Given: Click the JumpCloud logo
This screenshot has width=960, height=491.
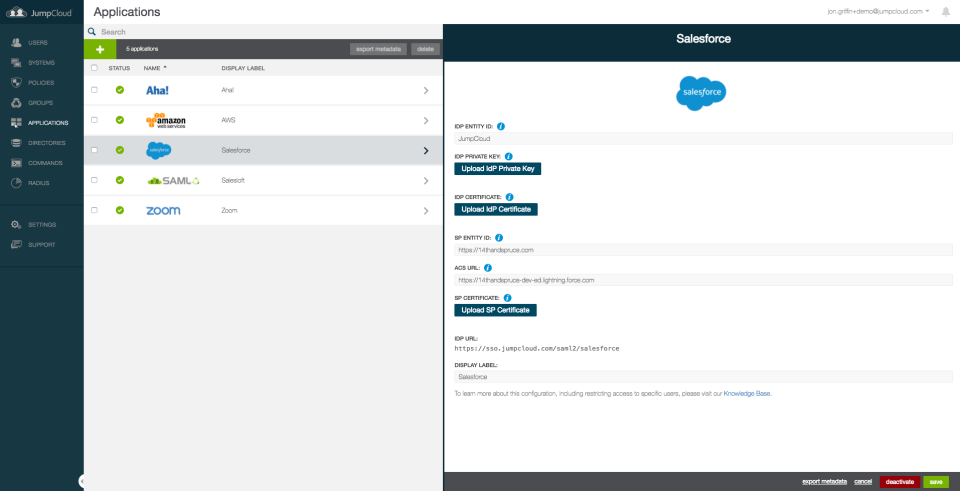Looking at the screenshot, I should click(39, 12).
